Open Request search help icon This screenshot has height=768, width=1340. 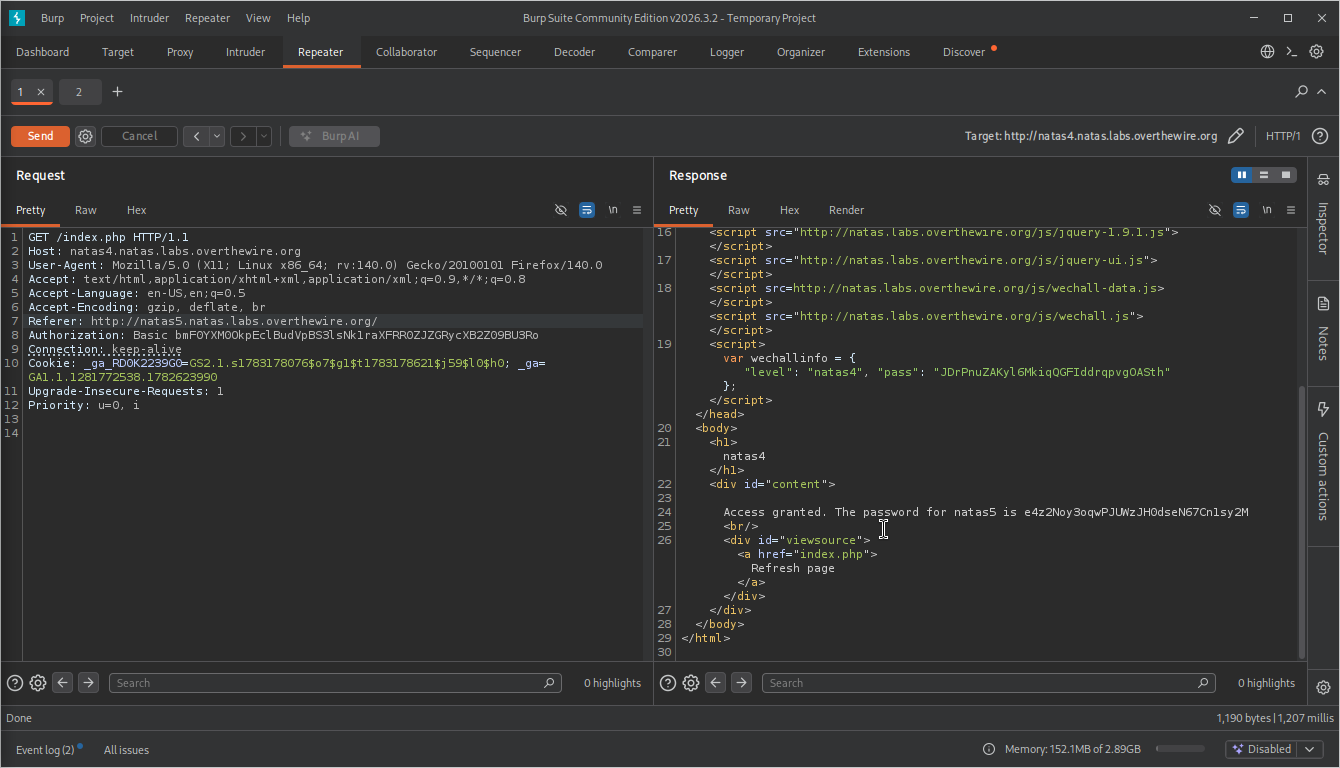[15, 683]
